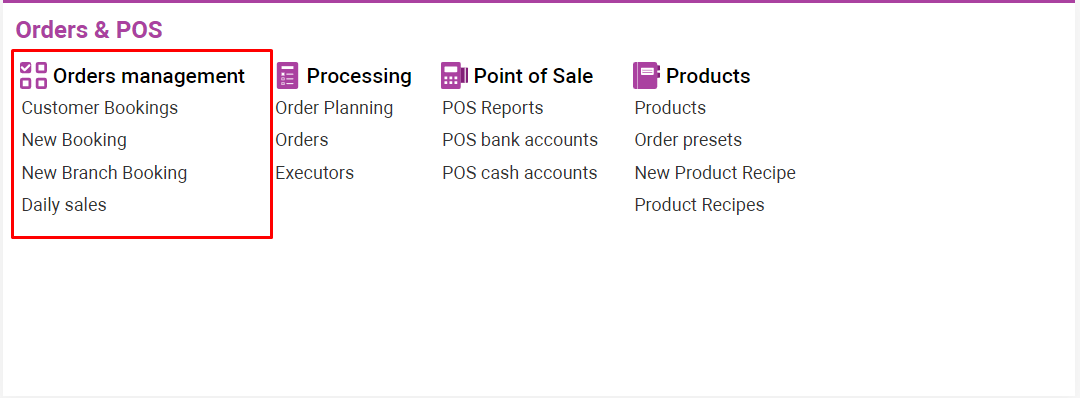Open Order presets

point(688,140)
